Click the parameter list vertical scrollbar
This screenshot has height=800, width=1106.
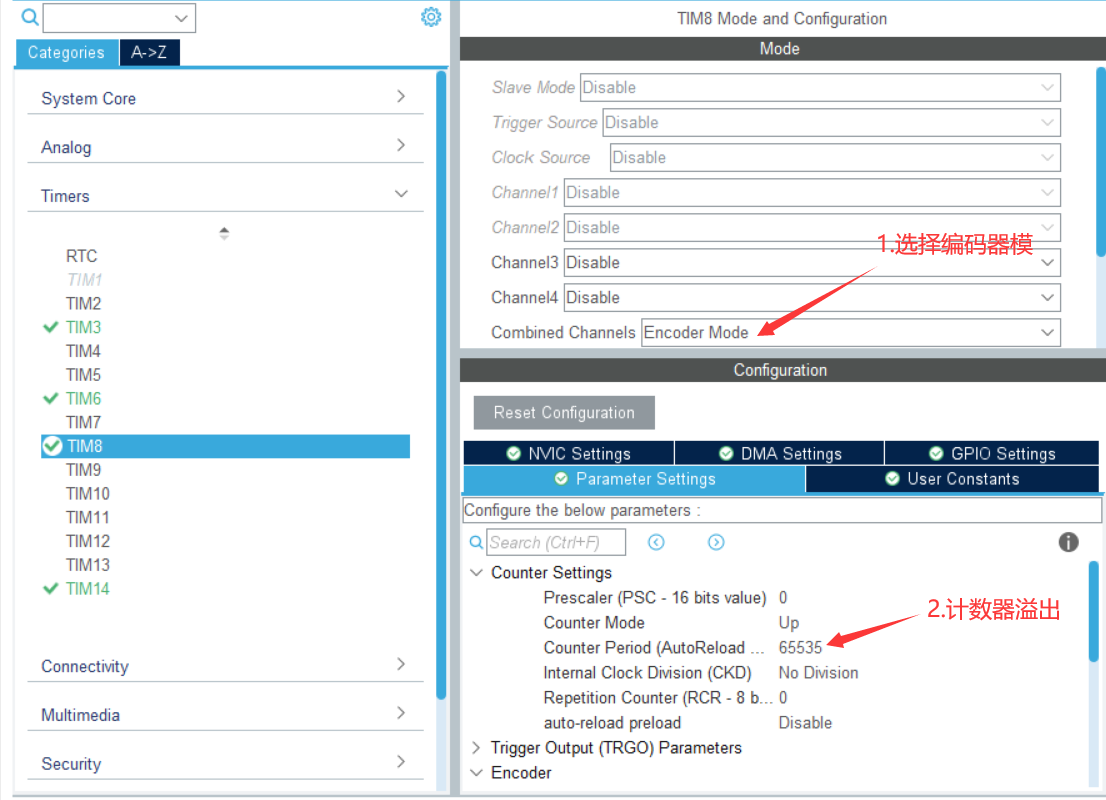[x=1094, y=612]
